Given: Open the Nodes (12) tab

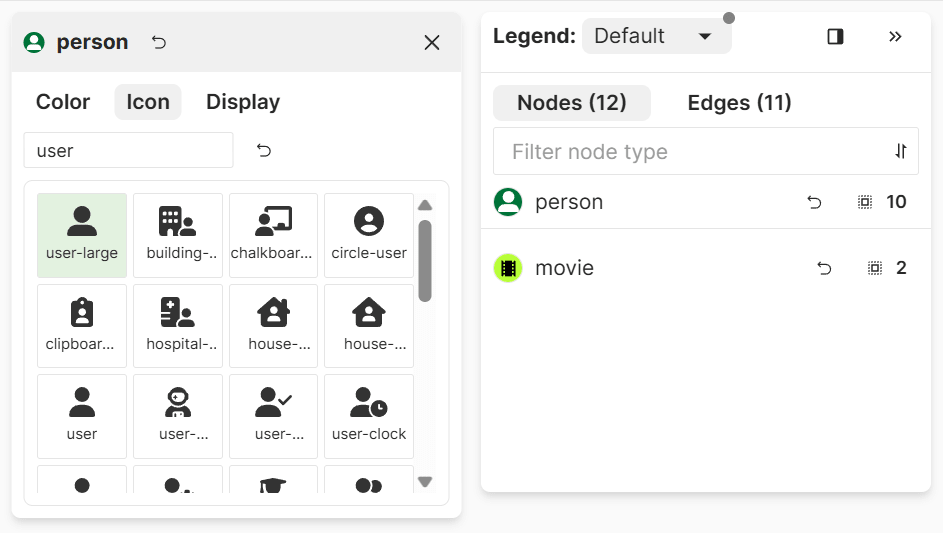Looking at the screenshot, I should pyautogui.click(x=572, y=103).
